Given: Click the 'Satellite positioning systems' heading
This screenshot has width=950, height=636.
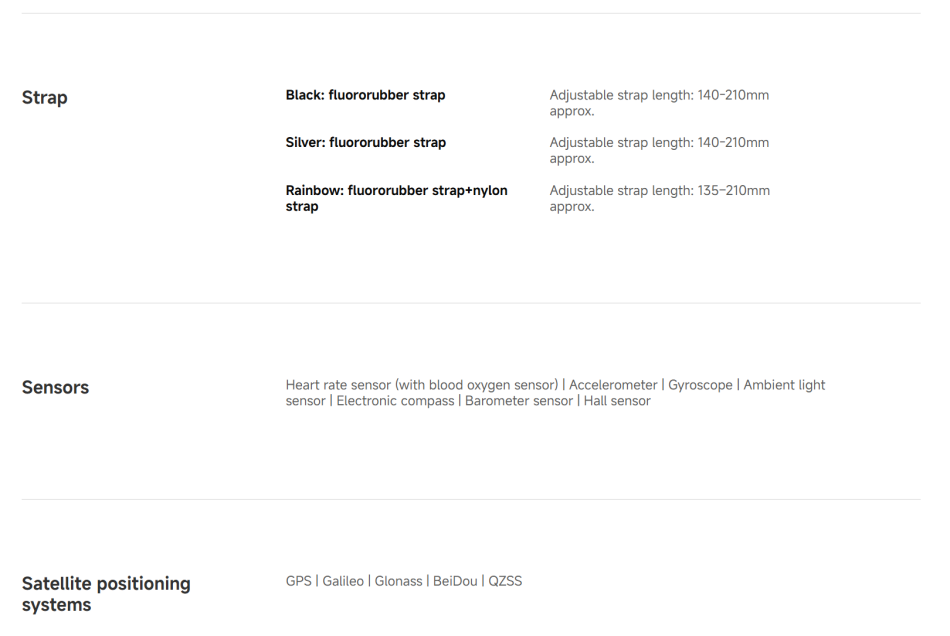Looking at the screenshot, I should click(x=106, y=594).
